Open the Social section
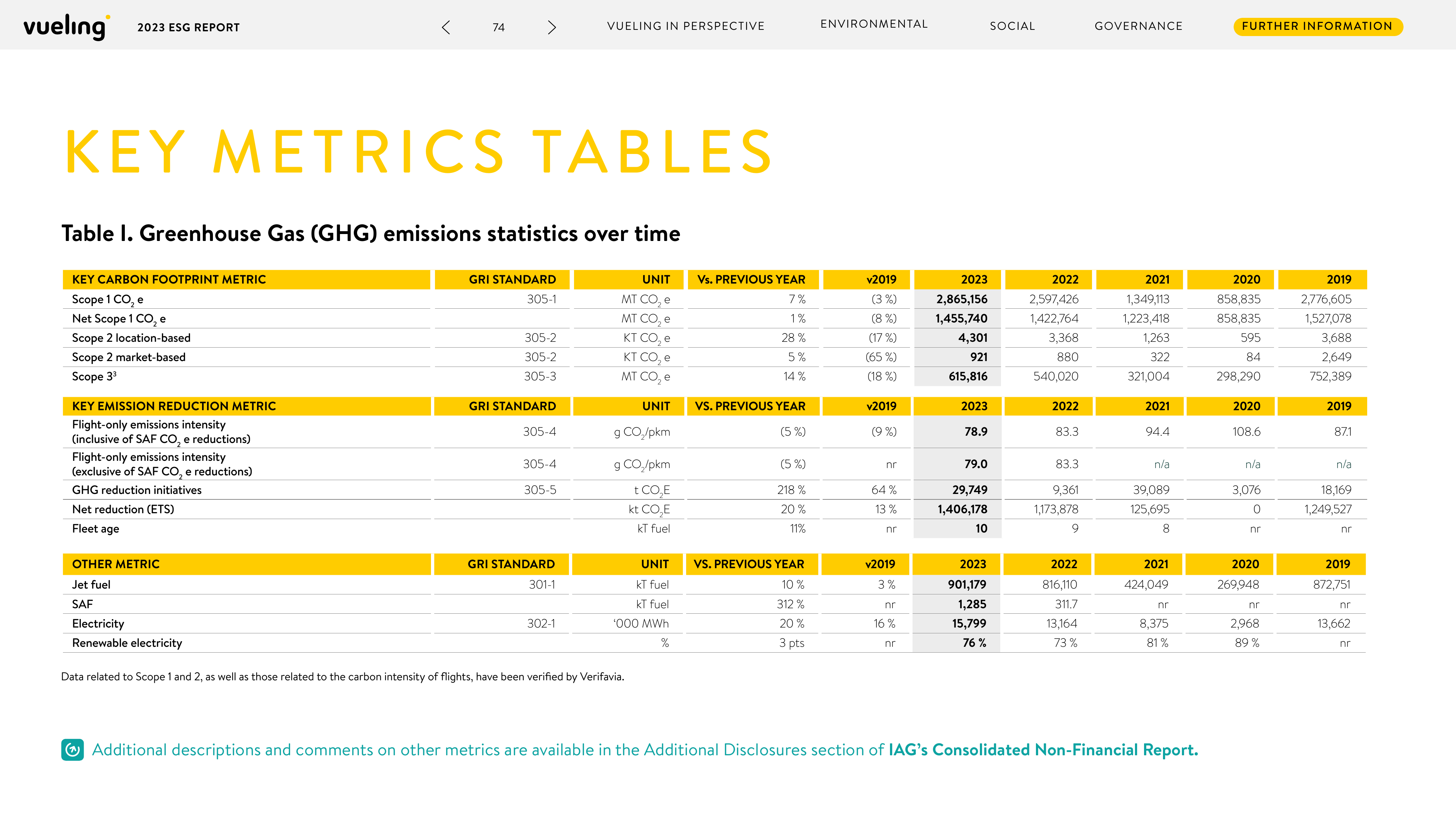1456x819 pixels. (1012, 26)
